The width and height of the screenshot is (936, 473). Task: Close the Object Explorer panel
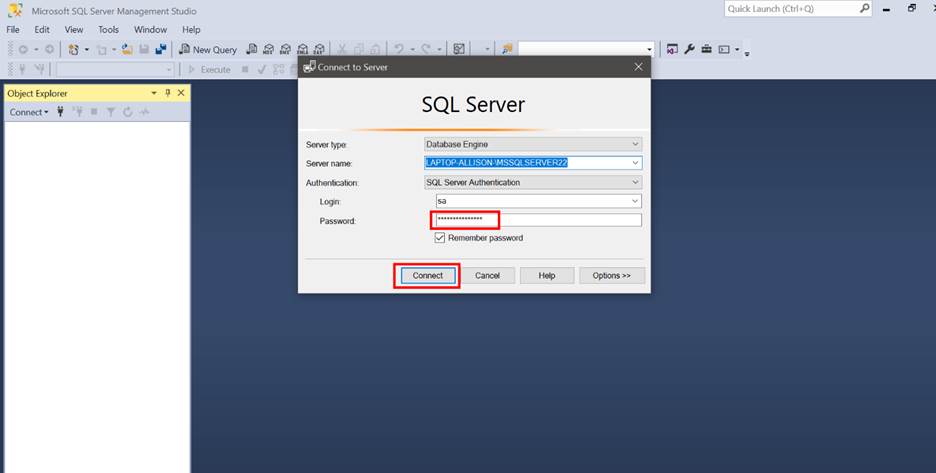click(x=181, y=93)
